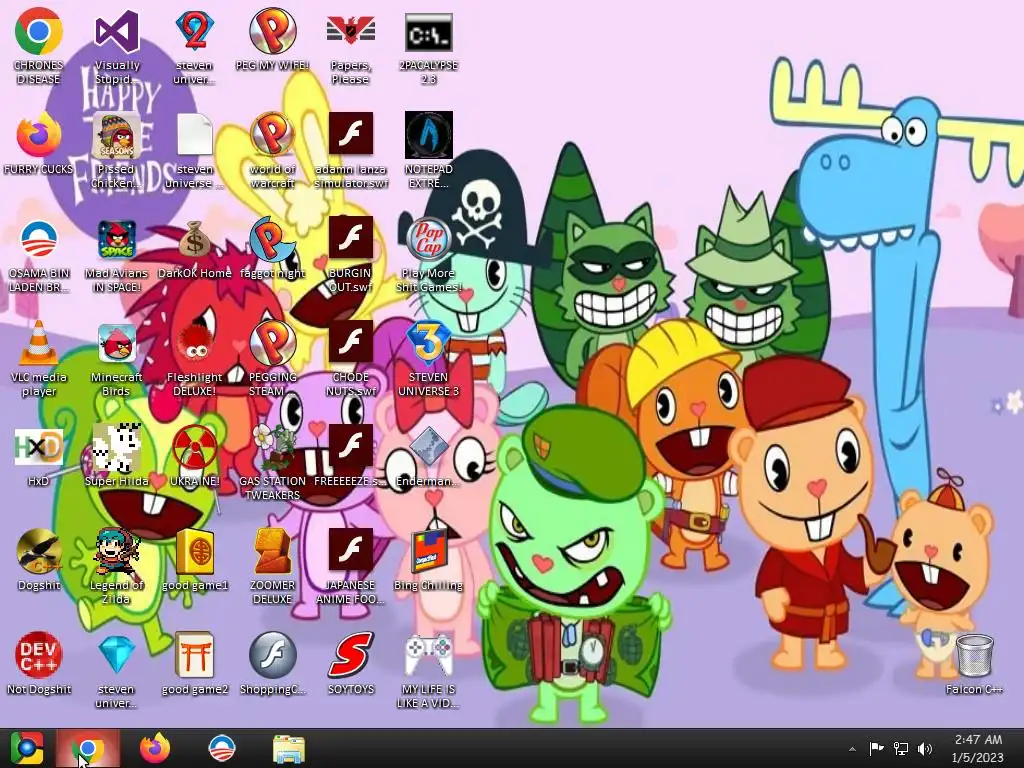Open the DarkOK Home money bag icon

point(195,240)
